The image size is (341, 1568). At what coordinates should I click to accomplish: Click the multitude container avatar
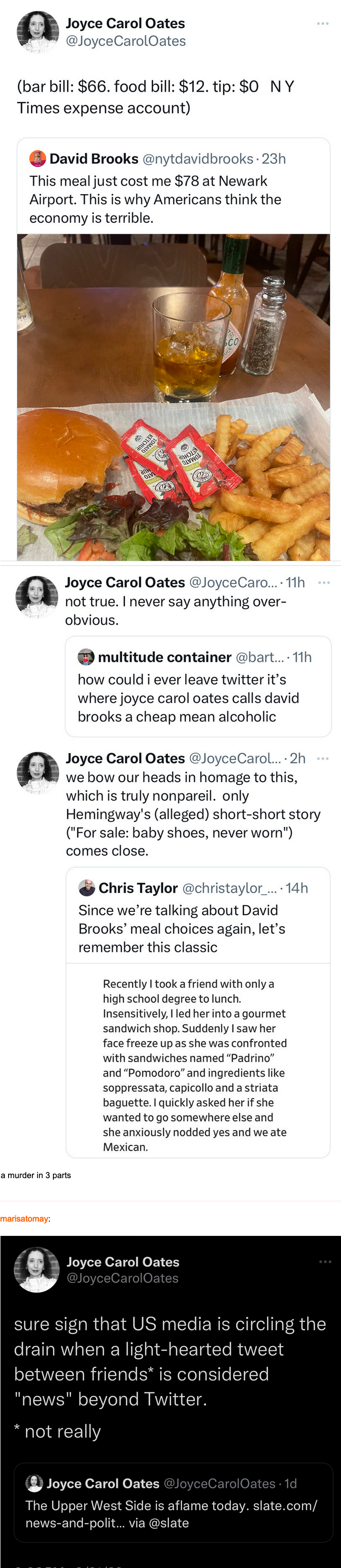[86, 657]
